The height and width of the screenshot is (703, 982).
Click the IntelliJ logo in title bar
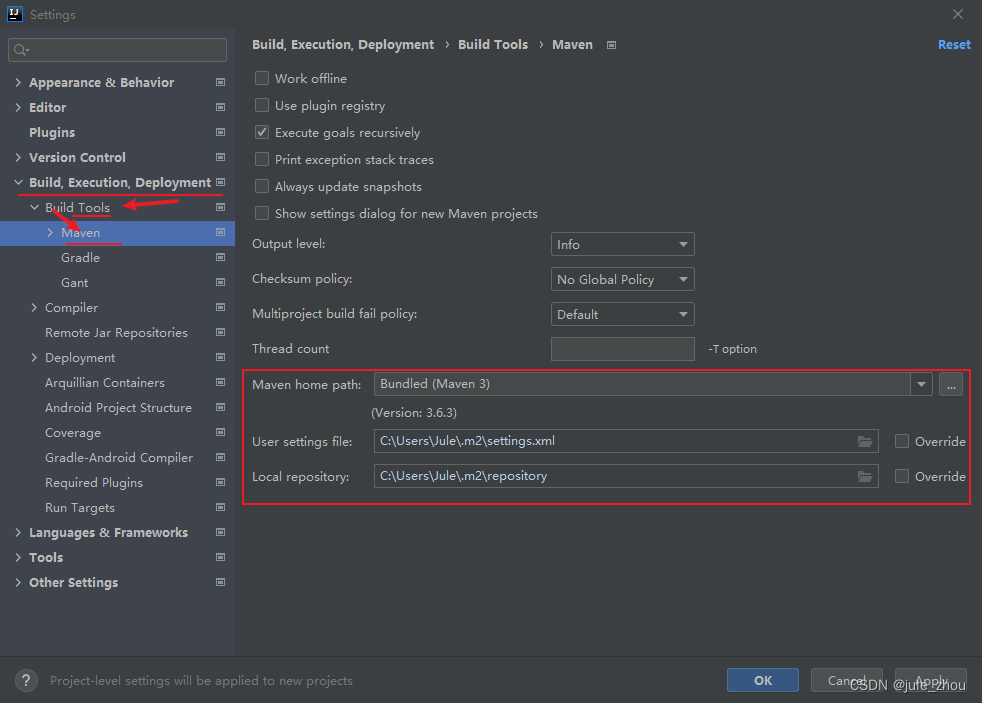click(14, 14)
